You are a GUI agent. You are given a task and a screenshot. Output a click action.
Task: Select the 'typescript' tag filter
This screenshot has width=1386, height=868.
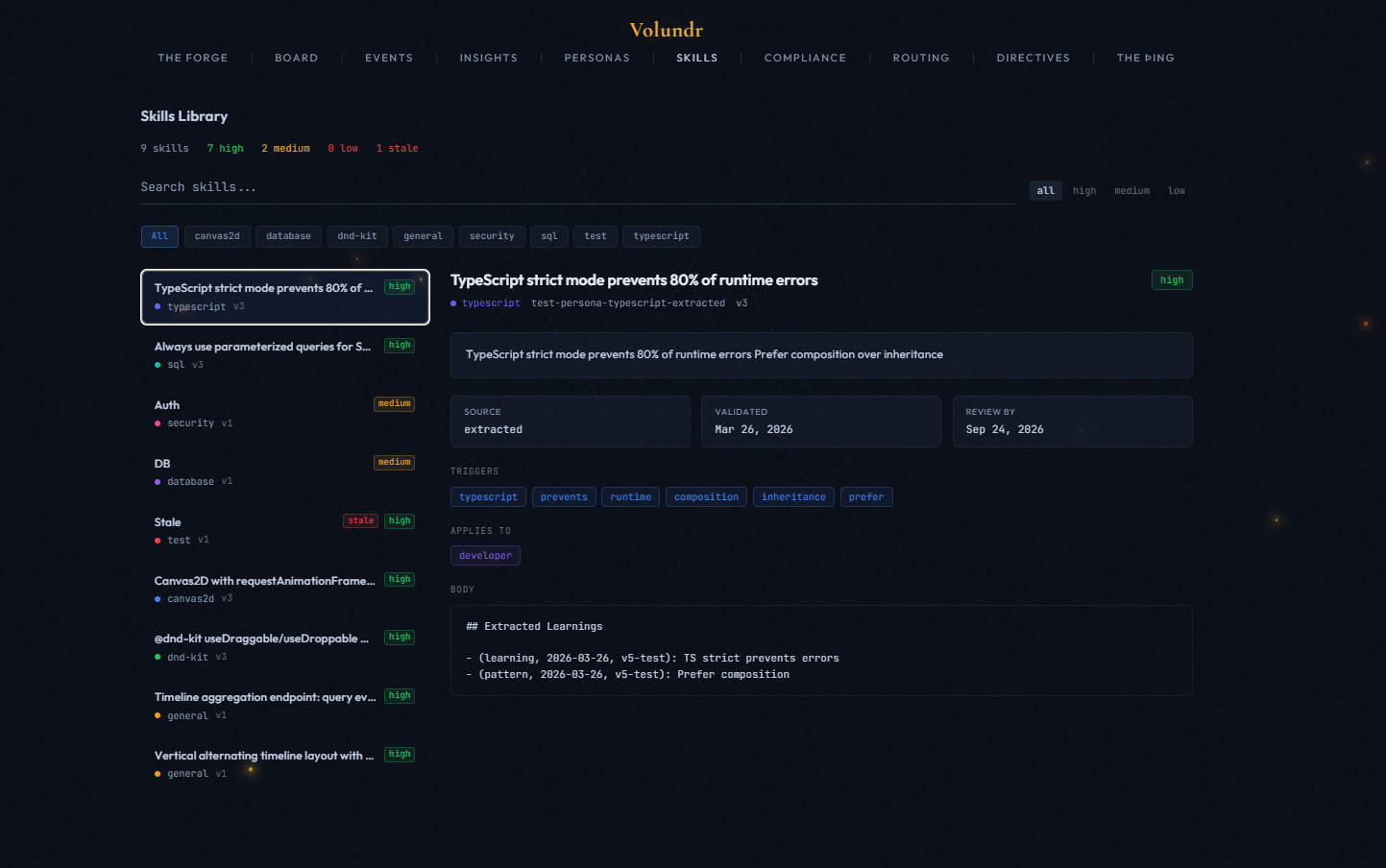661,236
